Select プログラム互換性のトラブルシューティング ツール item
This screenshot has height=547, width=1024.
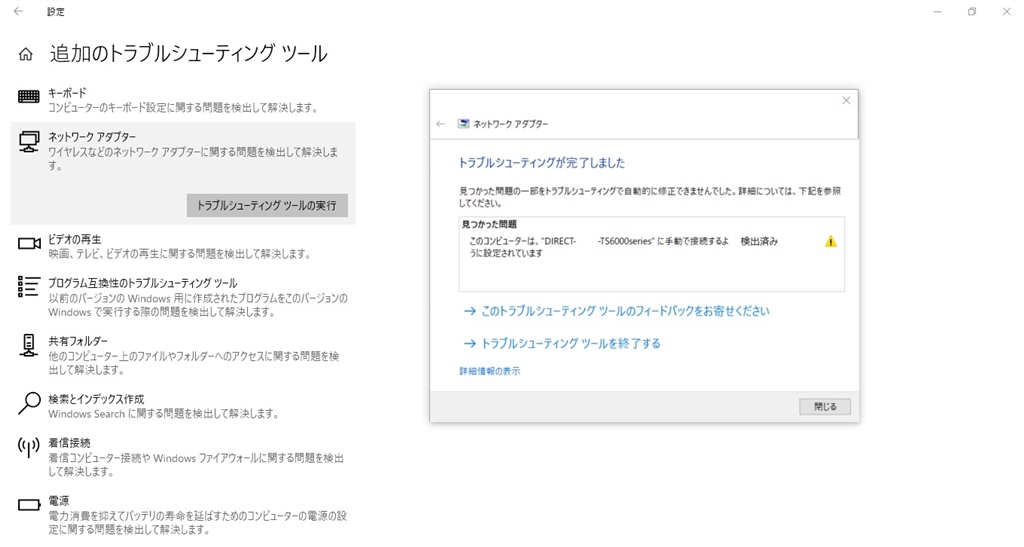[x=183, y=297]
